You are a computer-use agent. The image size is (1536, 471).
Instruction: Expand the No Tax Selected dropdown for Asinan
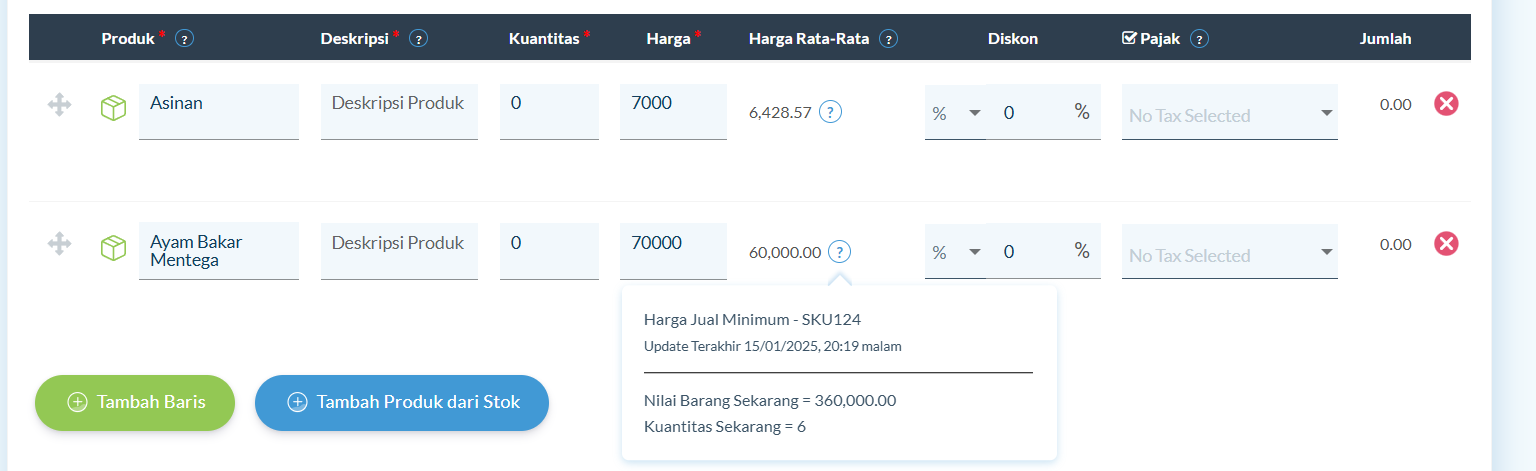click(1230, 112)
